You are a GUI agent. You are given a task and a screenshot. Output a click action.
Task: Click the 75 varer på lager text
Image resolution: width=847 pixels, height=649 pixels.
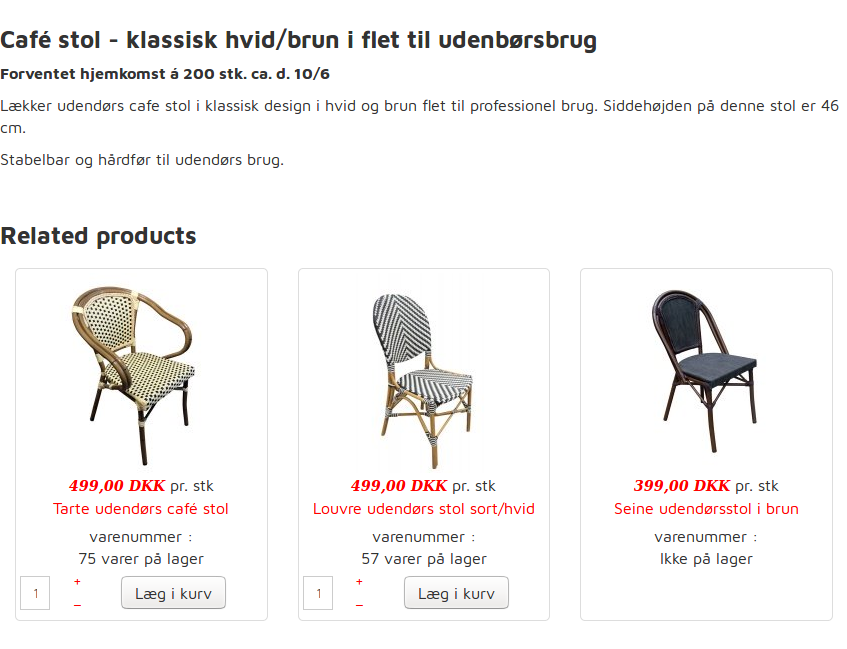[141, 559]
